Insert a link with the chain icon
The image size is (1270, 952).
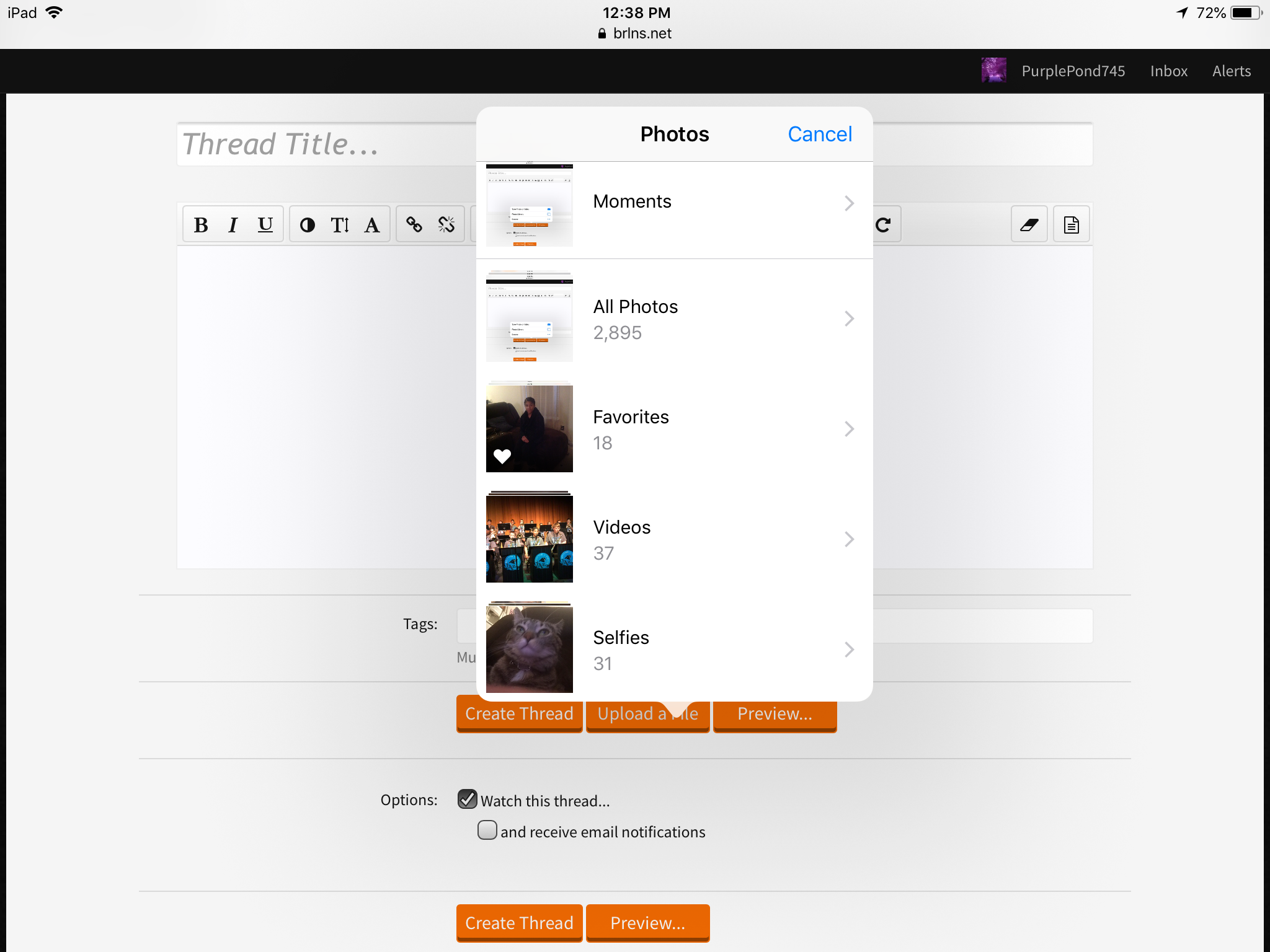pos(414,224)
